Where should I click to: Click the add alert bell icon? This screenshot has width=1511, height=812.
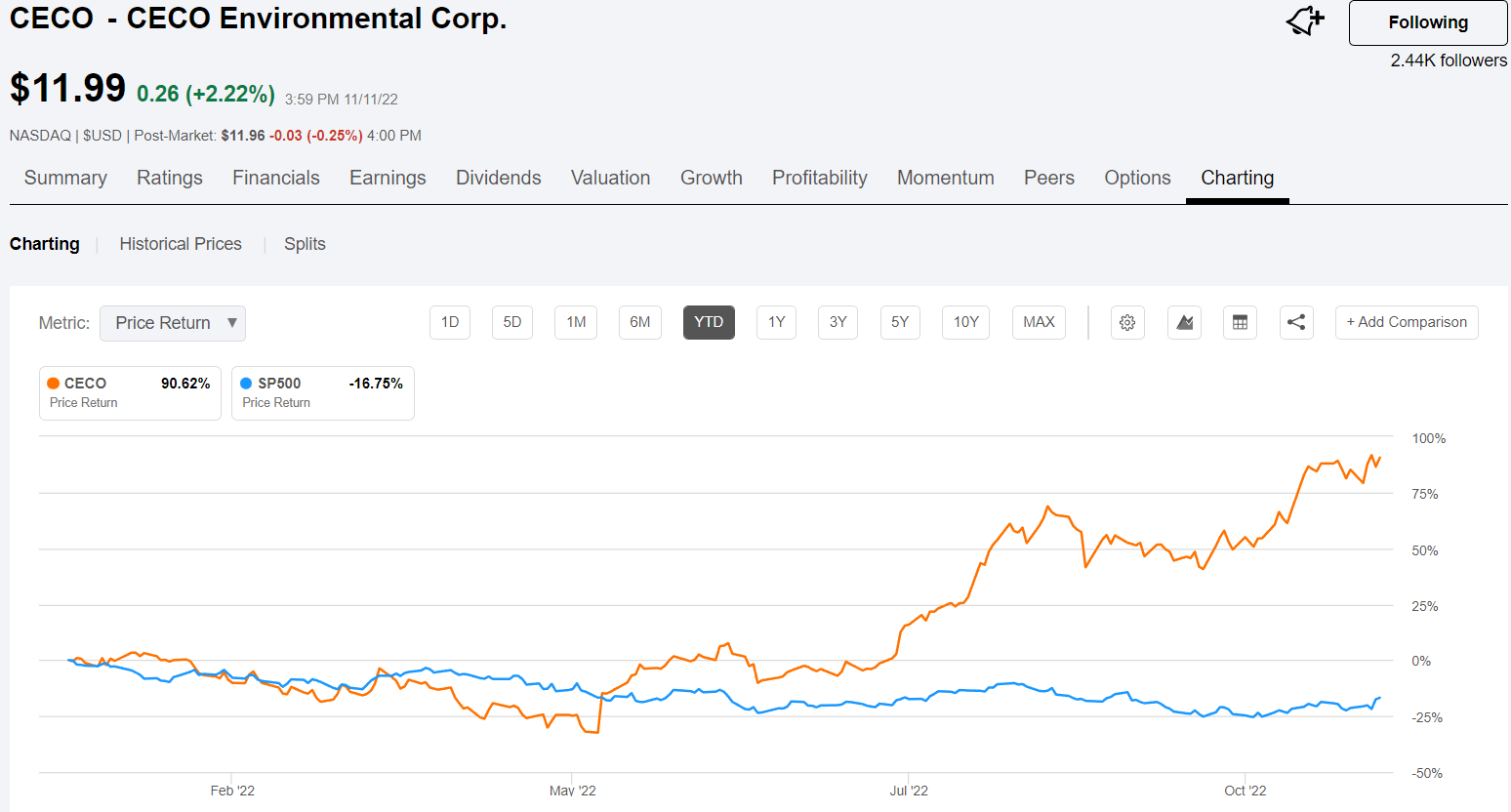[1304, 20]
